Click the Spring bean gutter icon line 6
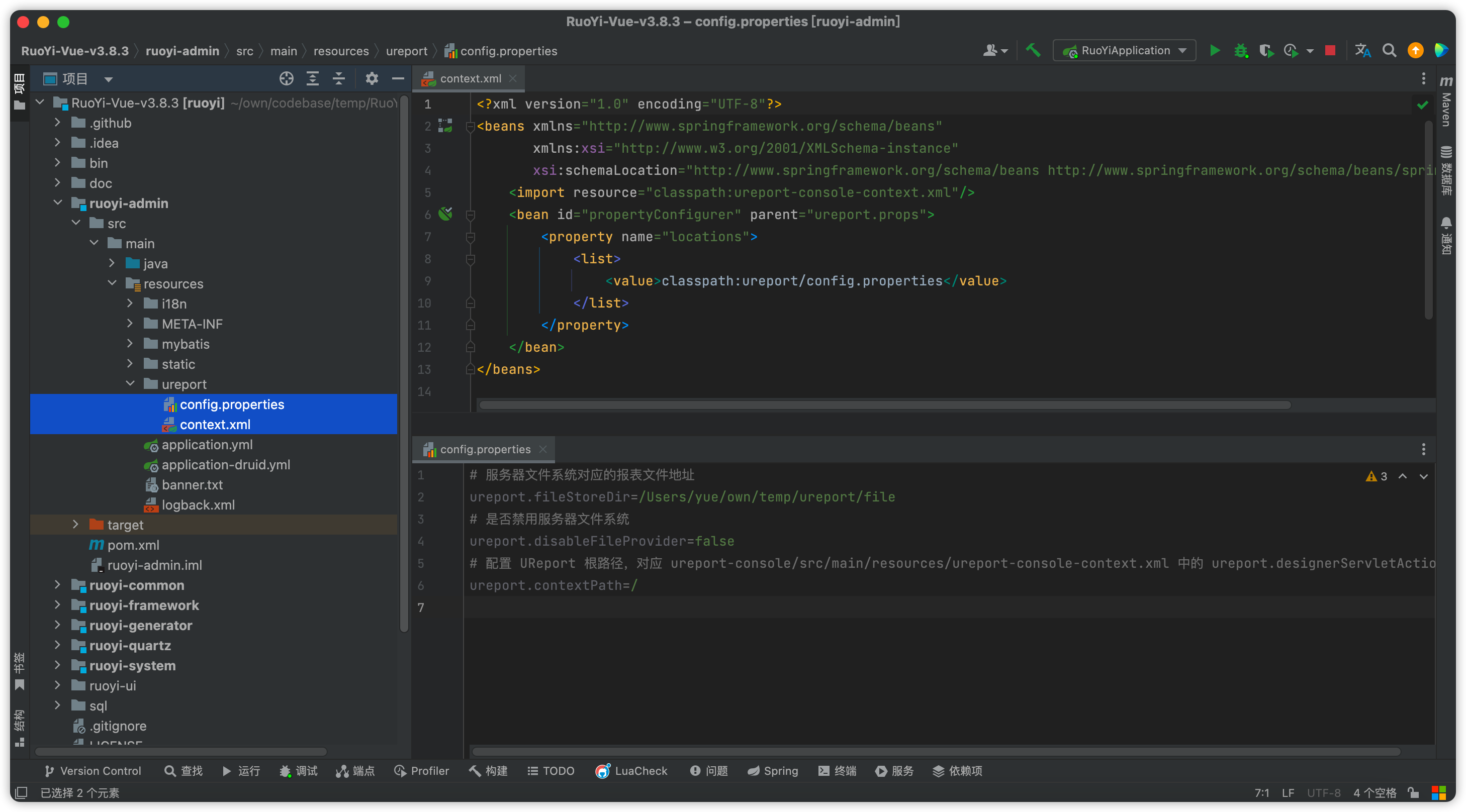The image size is (1466, 812). pos(445,215)
